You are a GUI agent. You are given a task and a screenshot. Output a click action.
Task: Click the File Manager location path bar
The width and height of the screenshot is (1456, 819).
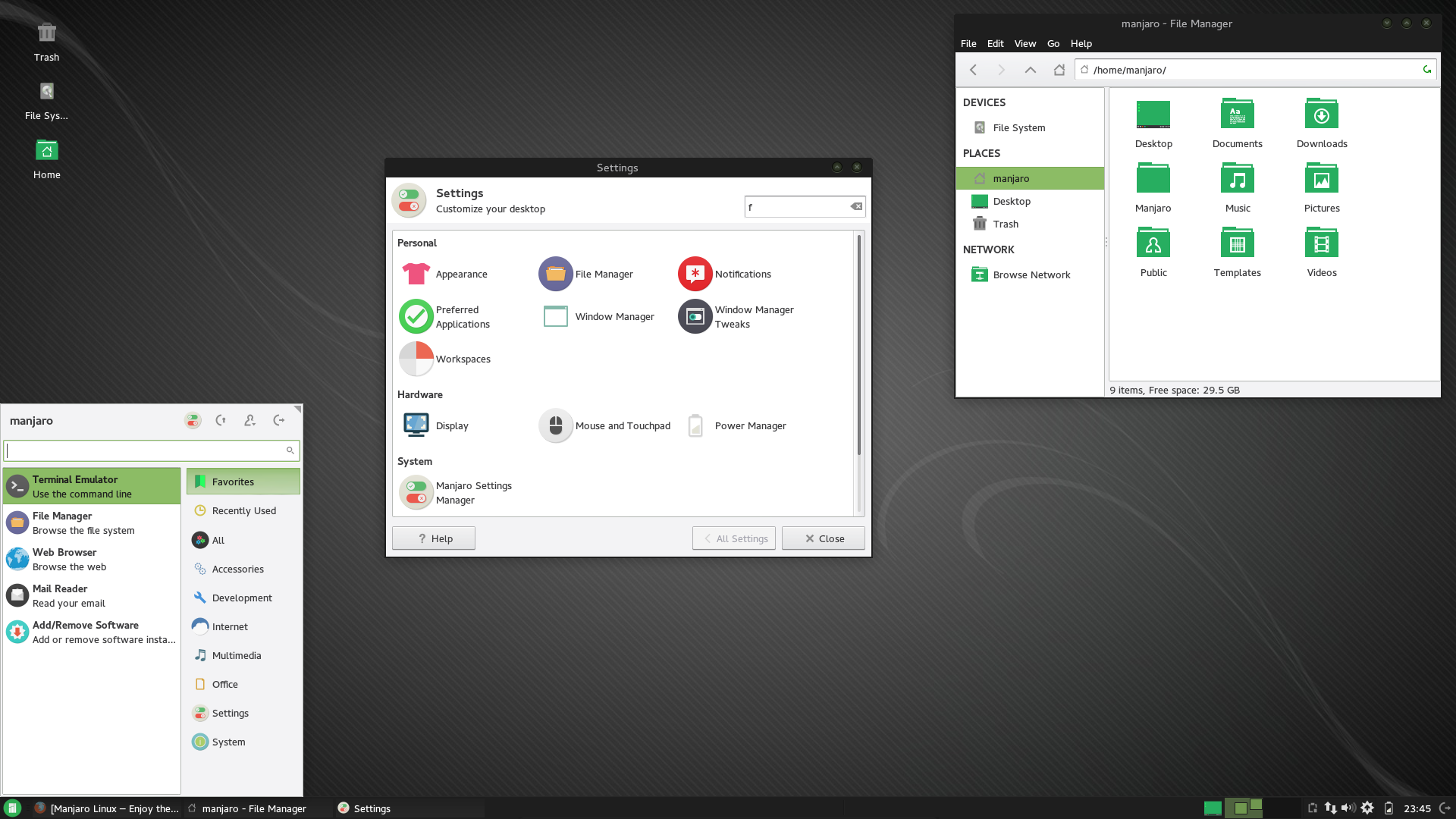[x=1256, y=70]
